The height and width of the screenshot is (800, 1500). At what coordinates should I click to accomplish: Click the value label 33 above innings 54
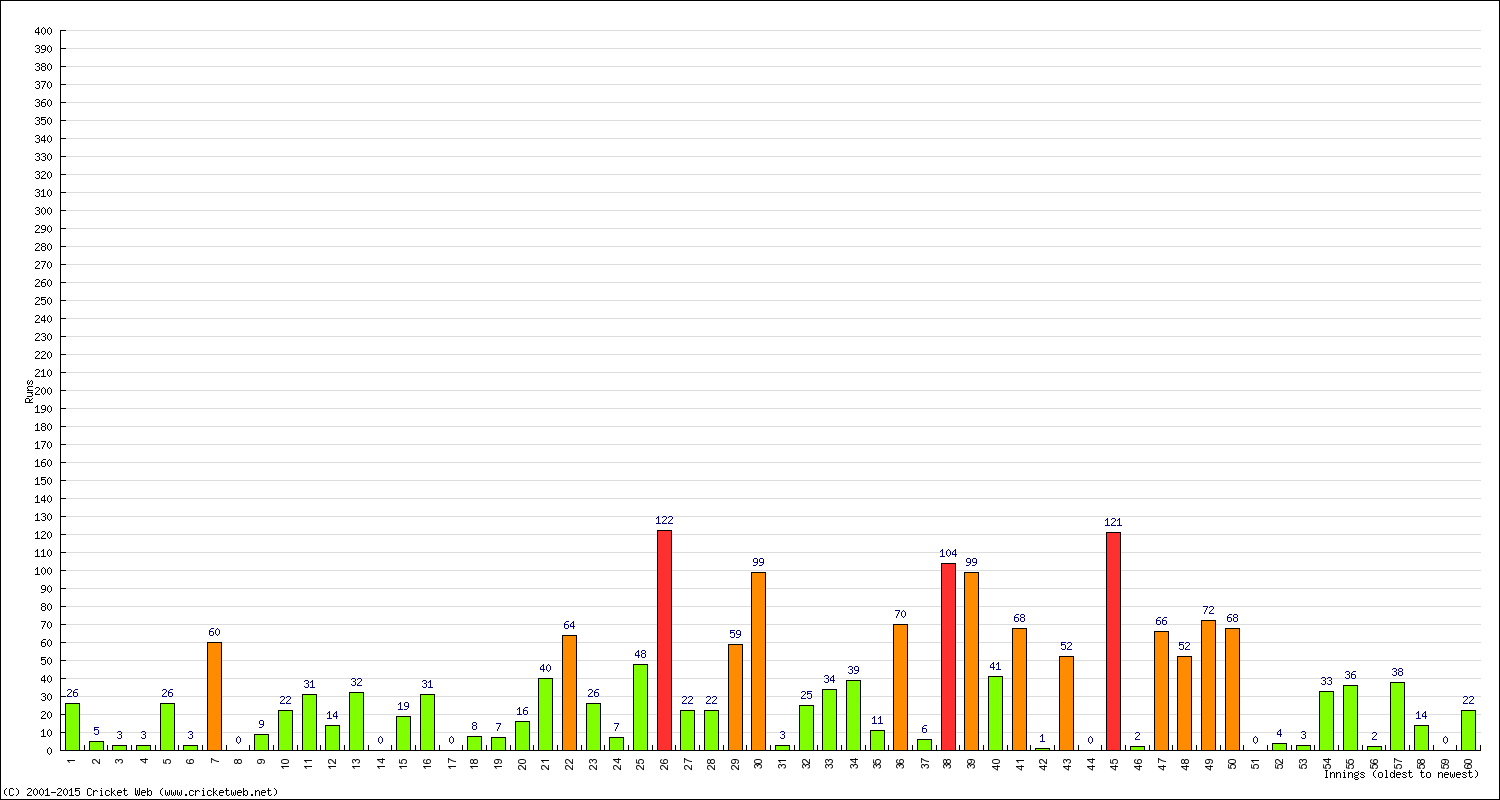[x=1327, y=681]
